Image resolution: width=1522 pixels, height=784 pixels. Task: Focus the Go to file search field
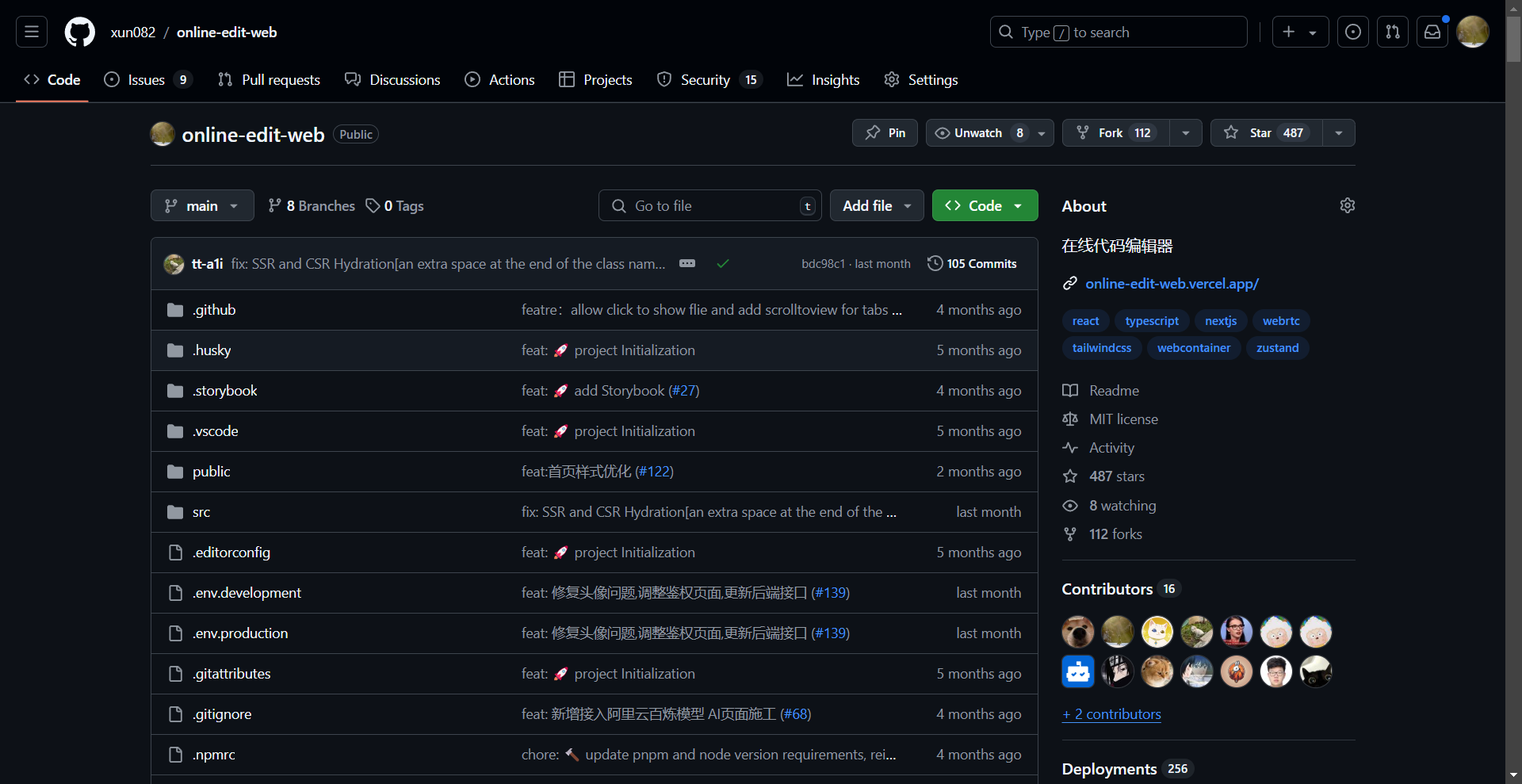(709, 205)
